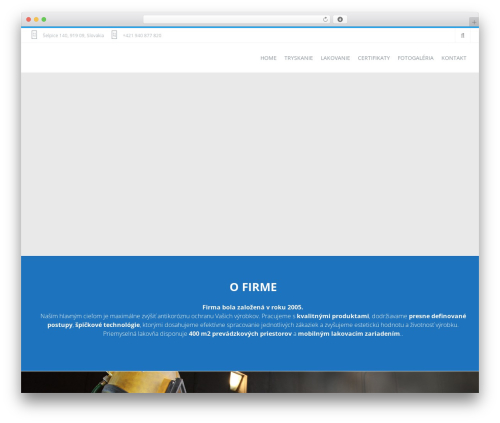Screen dimensions: 500x423
Task: Click 'špičkové technológie' bold text
Action: click(107, 325)
